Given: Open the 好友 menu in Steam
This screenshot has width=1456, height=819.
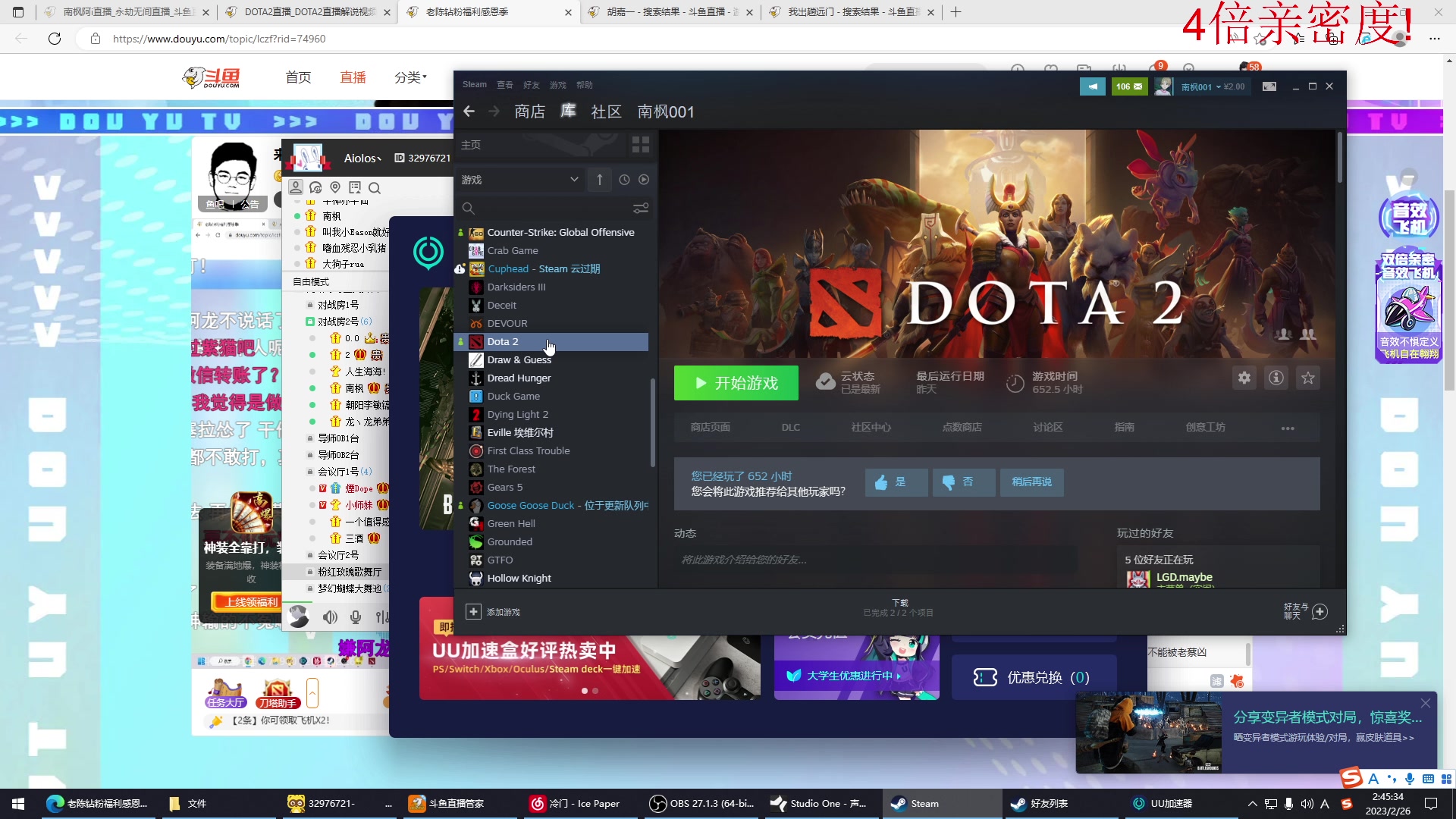Looking at the screenshot, I should coord(532,85).
